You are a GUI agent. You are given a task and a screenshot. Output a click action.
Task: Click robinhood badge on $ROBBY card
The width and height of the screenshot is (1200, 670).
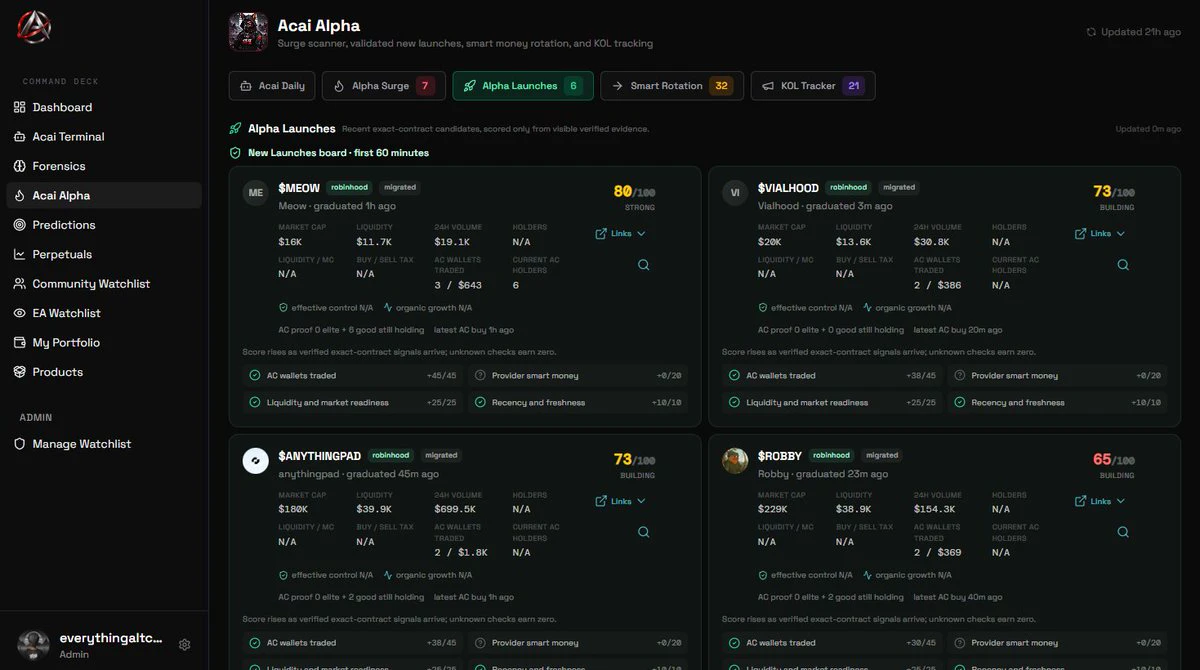coord(831,455)
